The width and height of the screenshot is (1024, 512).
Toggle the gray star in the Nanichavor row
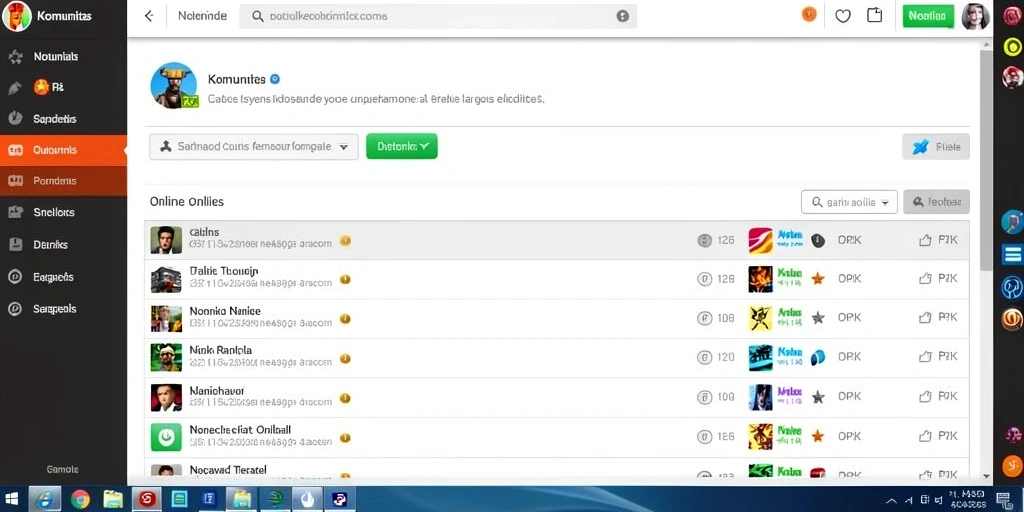pos(818,396)
